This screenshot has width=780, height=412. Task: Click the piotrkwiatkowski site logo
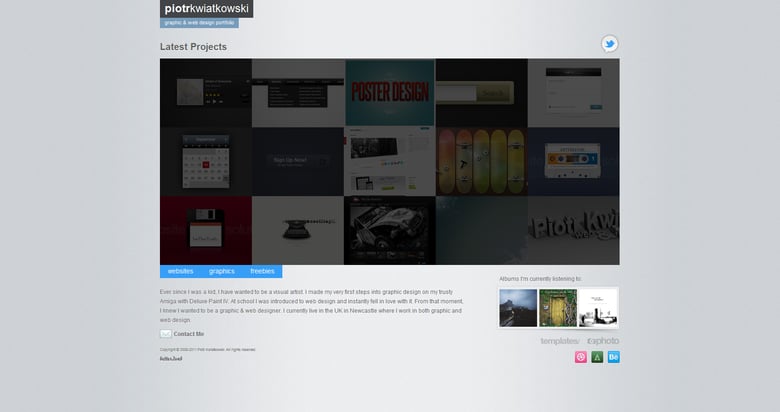coord(206,9)
